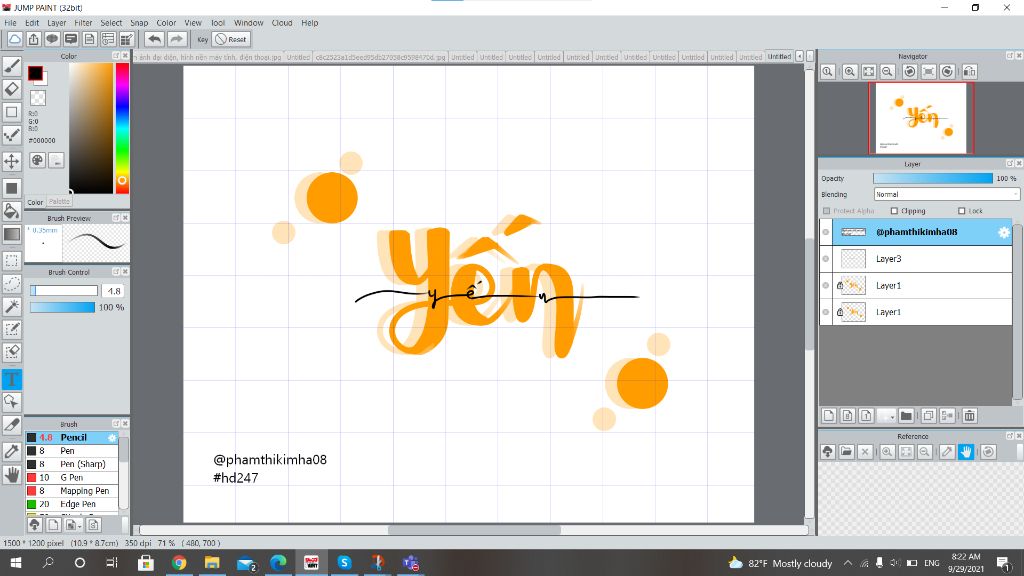The width and height of the screenshot is (1024, 576).
Task: Hide the @phamthikimha08 layer
Action: pos(826,232)
